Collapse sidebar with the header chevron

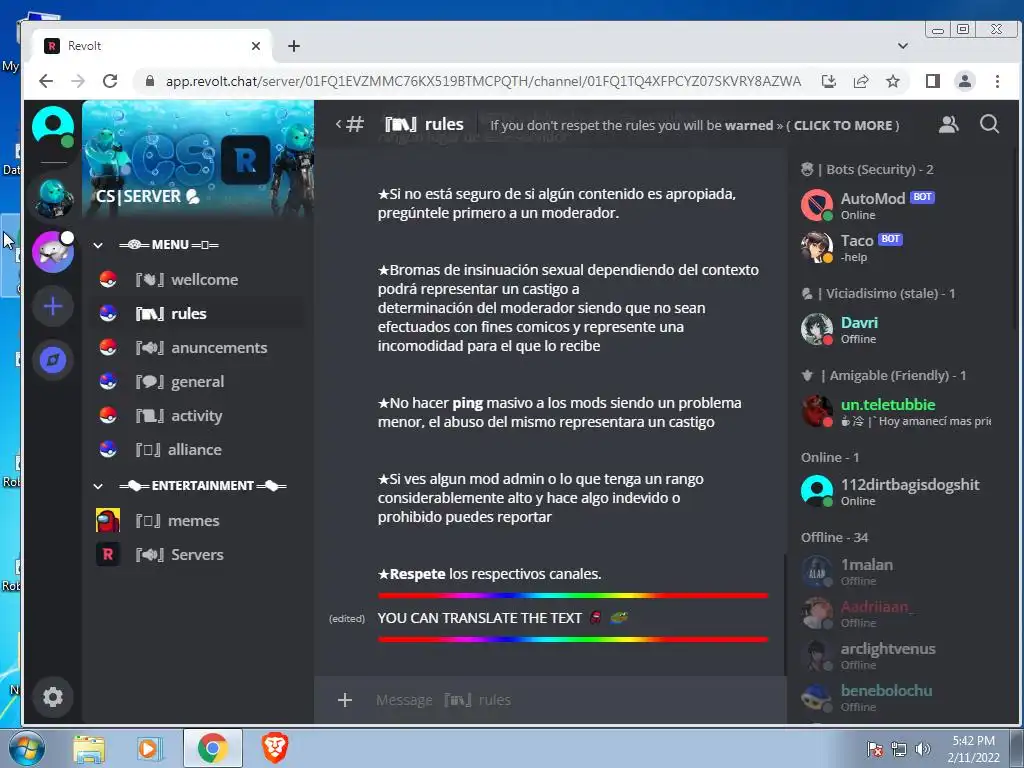point(338,123)
